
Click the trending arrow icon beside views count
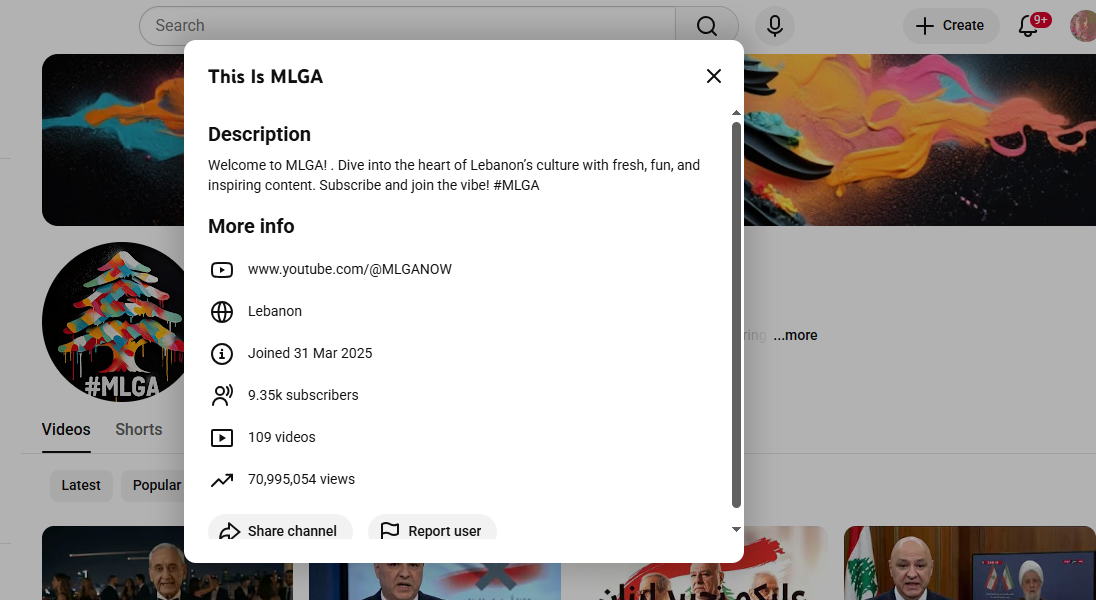point(221,479)
